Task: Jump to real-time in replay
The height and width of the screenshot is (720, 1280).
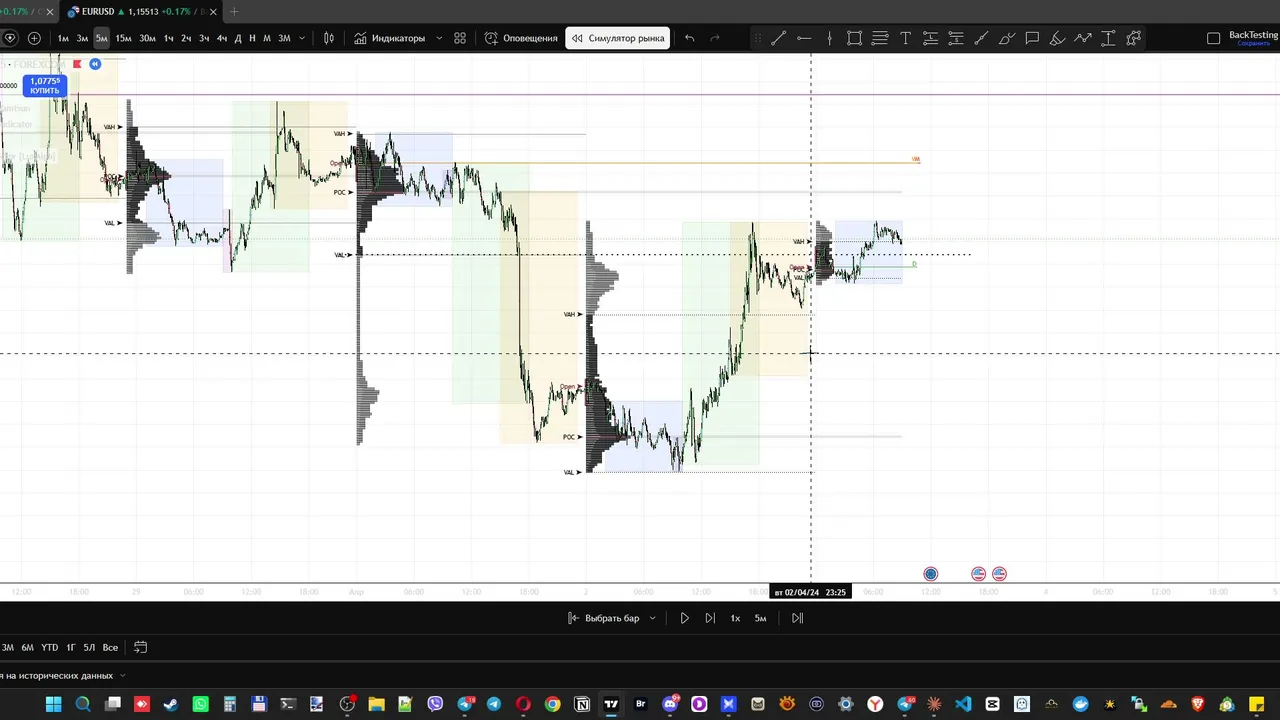Action: point(797,618)
